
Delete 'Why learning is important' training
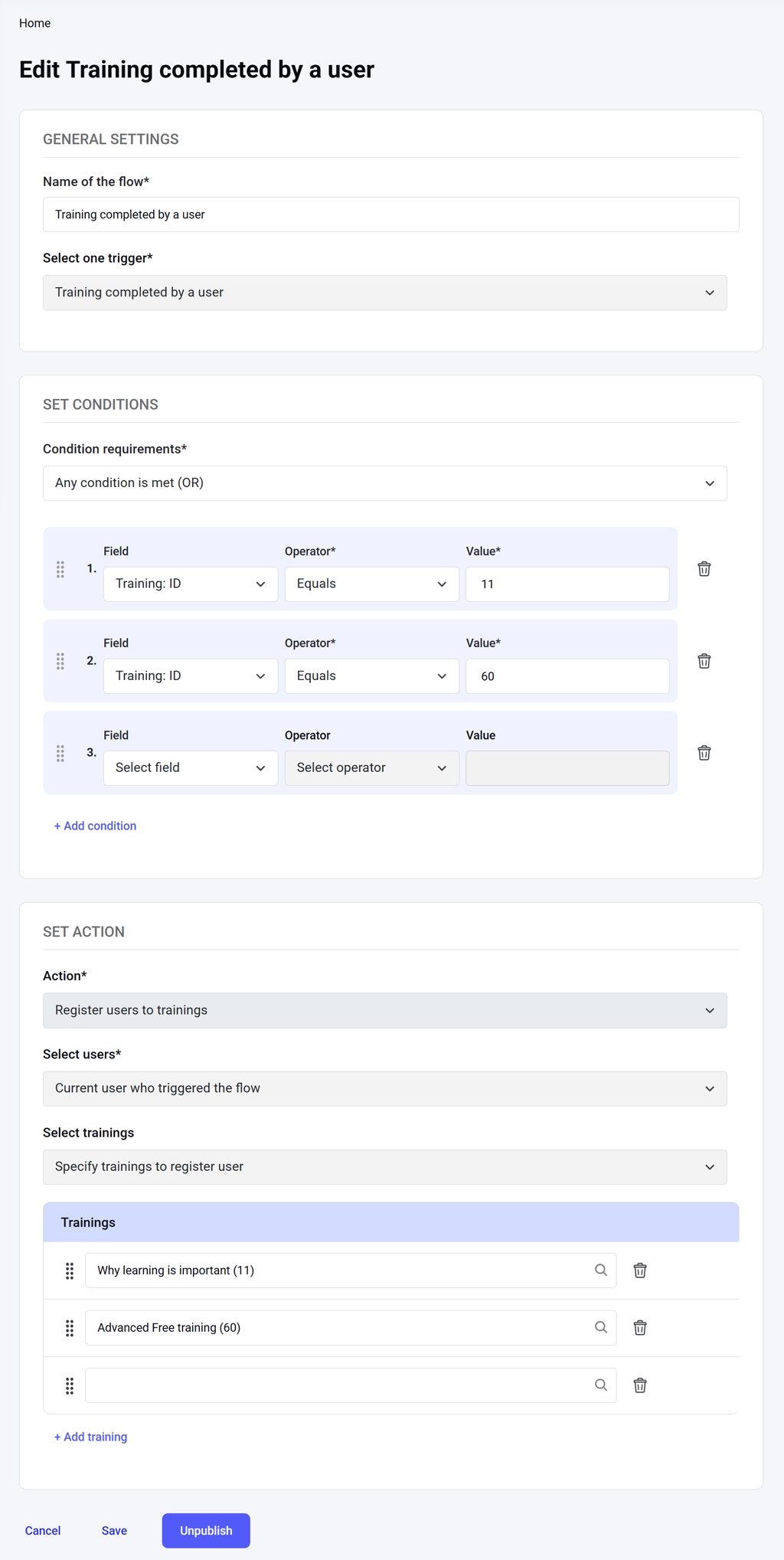640,1271
